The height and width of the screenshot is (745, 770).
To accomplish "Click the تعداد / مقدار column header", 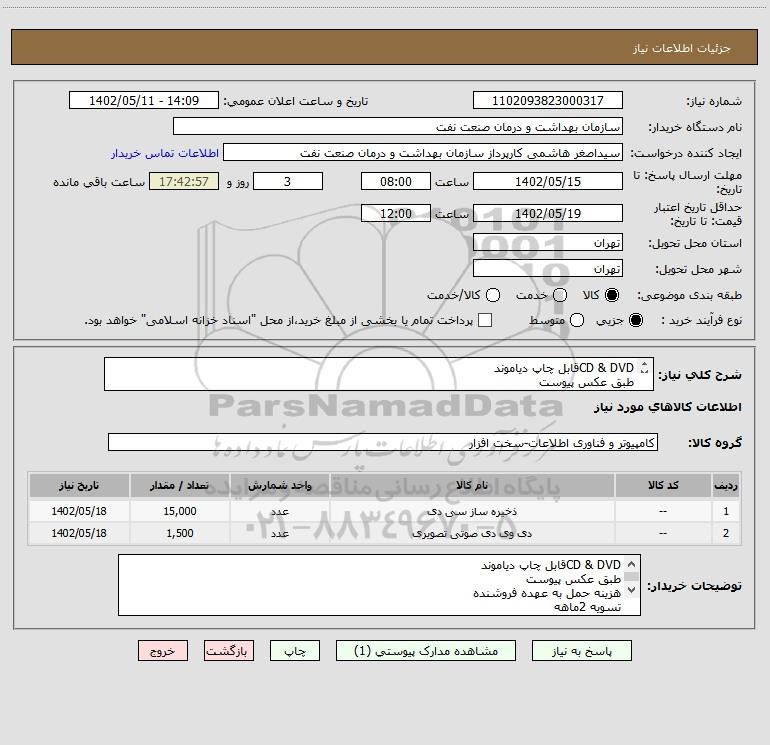I will pyautogui.click(x=180, y=485).
